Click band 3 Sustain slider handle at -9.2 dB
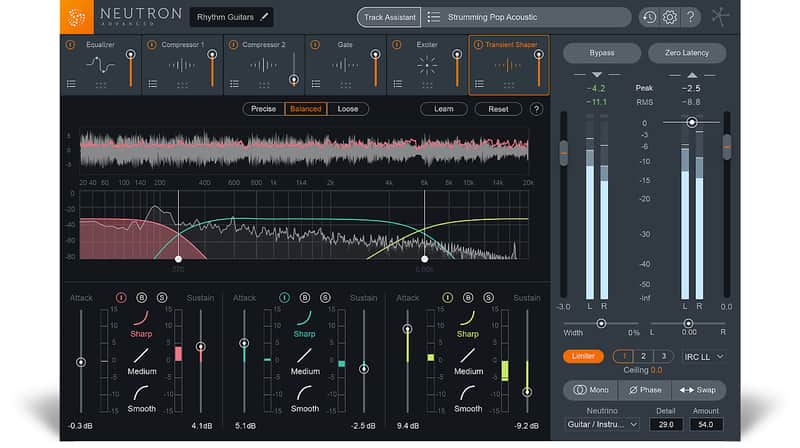The width and height of the screenshot is (800, 448). point(527,392)
